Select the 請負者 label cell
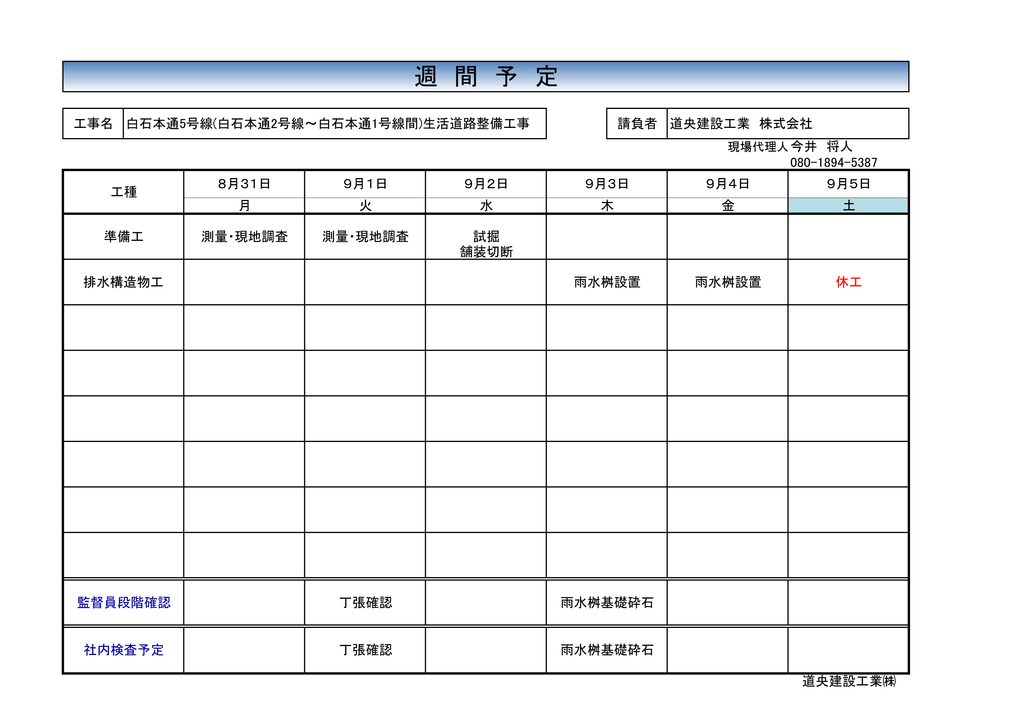This screenshot has height=724, width=1024. click(x=637, y=123)
